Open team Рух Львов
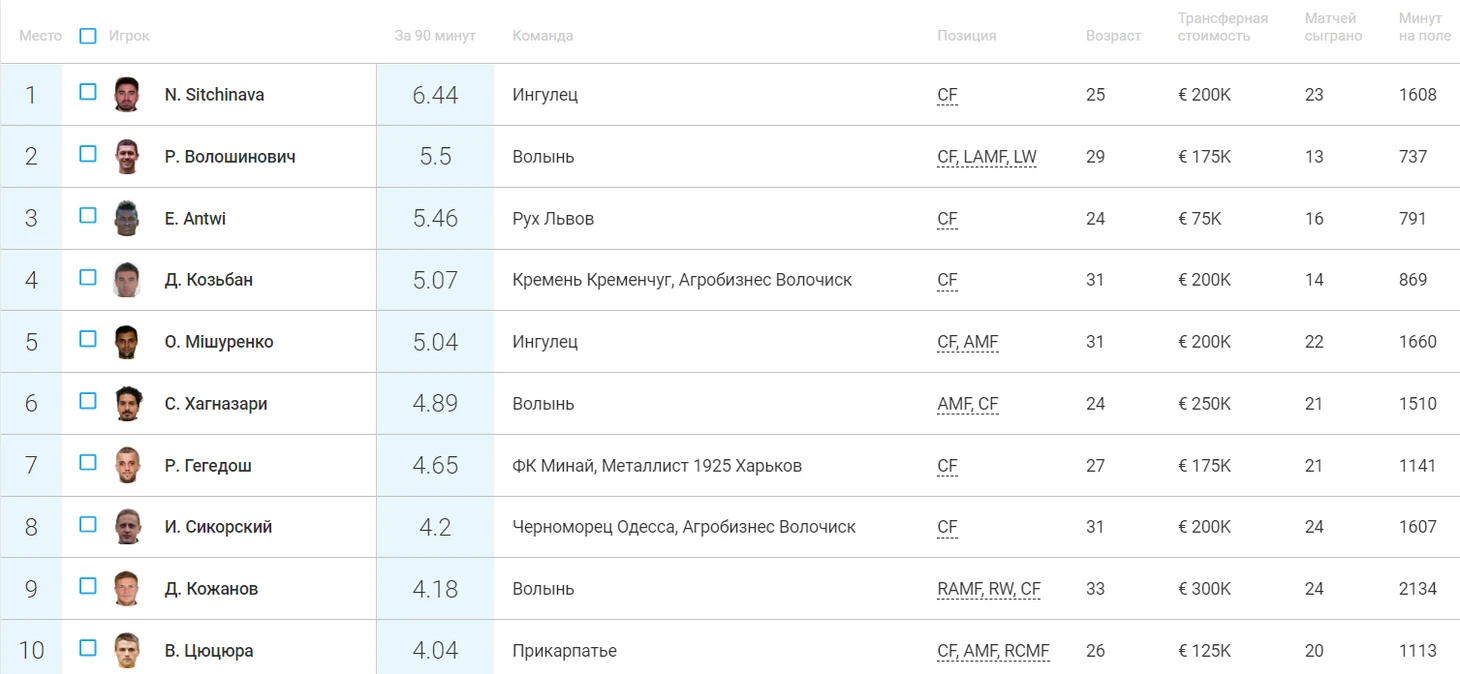Viewport: 1460px width, 674px height. (552, 219)
